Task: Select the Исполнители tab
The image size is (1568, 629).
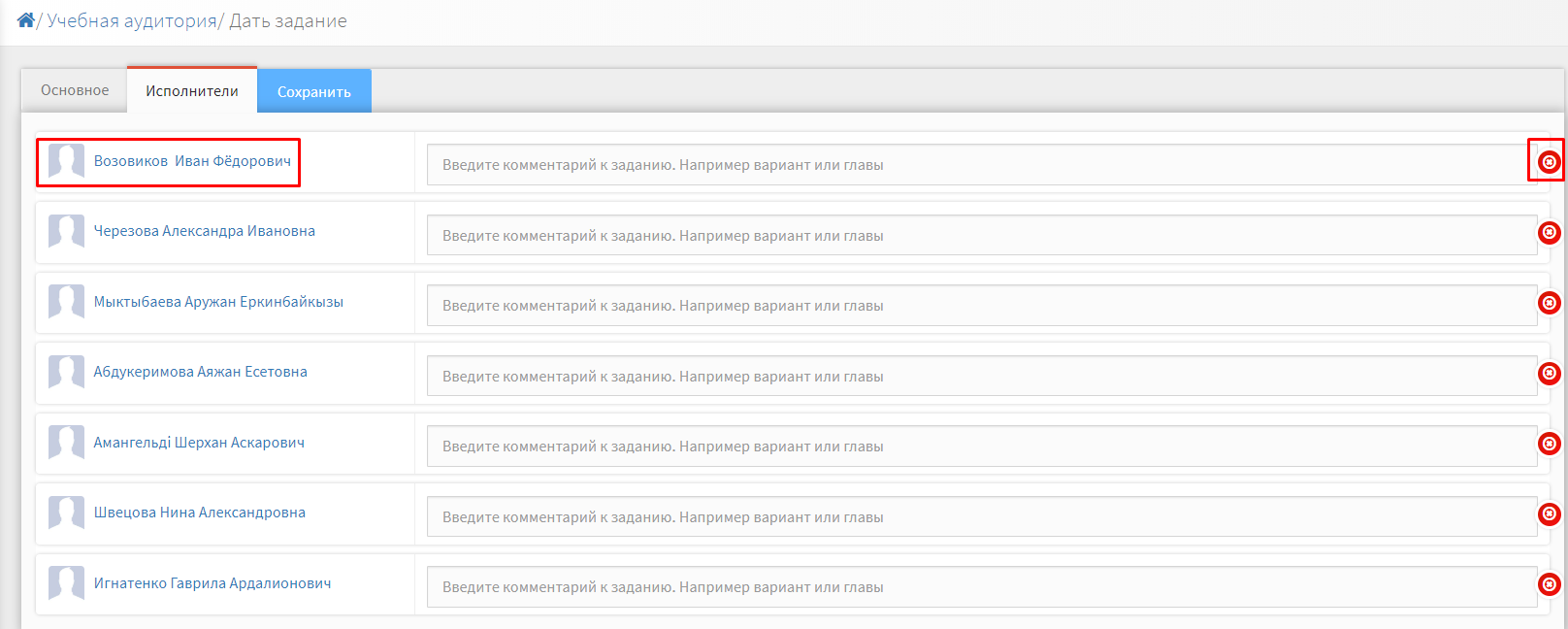Action: [x=192, y=90]
